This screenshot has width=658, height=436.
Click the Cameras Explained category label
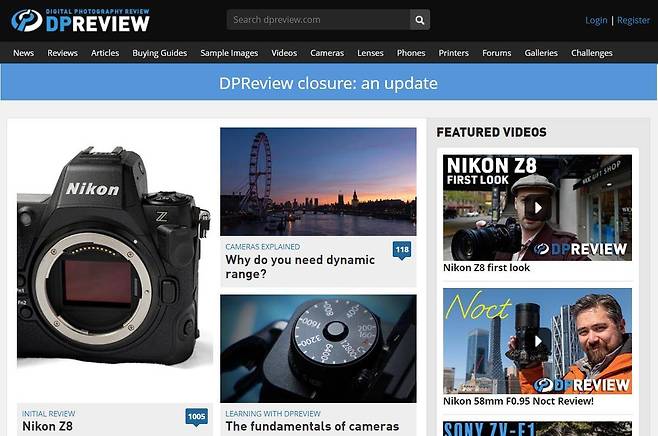tap(263, 247)
